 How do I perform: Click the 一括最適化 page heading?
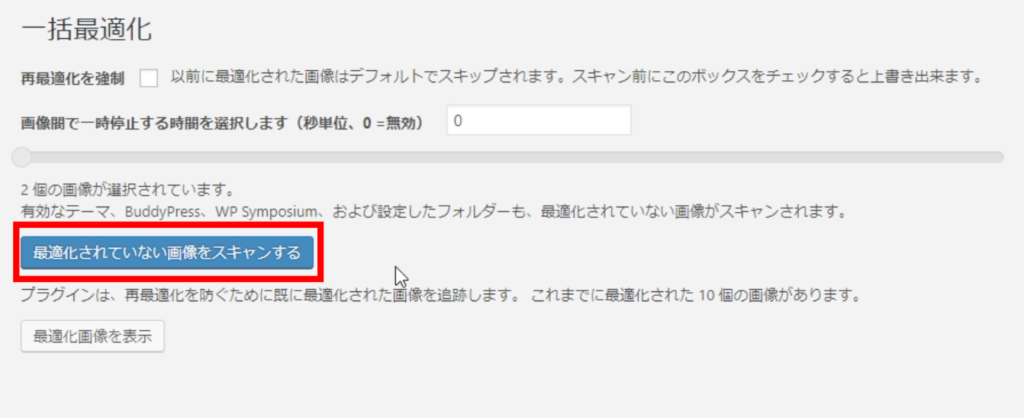(86, 31)
